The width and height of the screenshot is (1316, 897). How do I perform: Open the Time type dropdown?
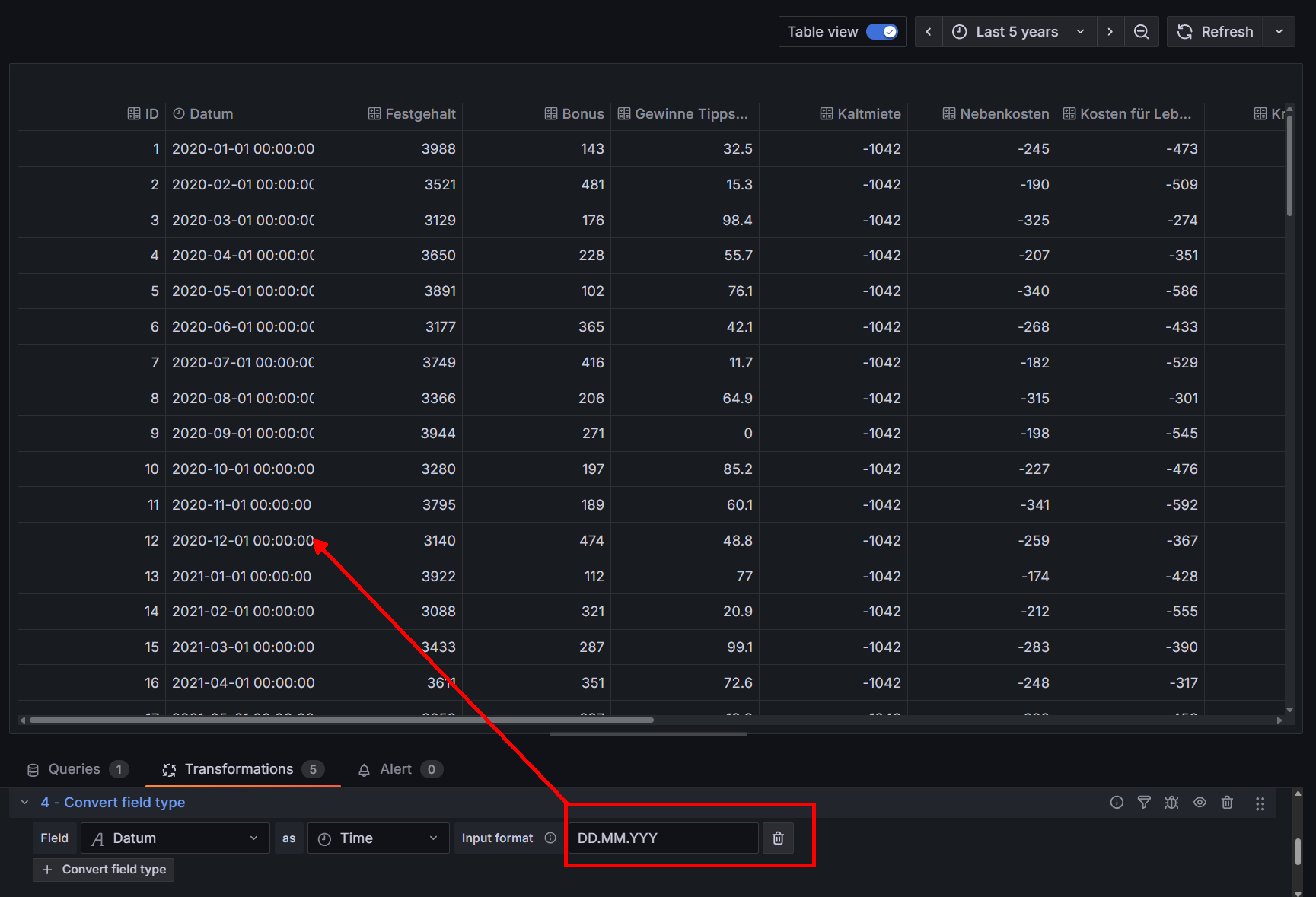click(378, 838)
